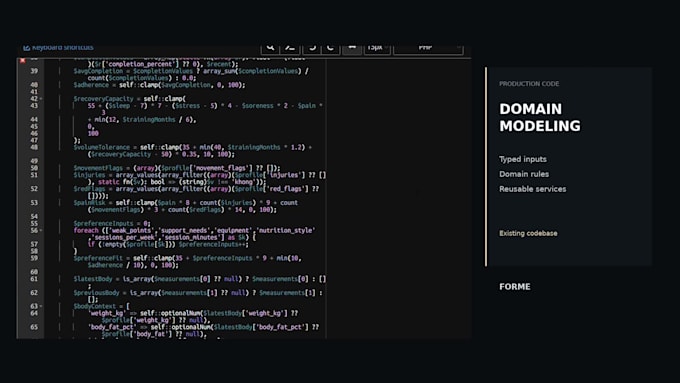Image resolution: width=680 pixels, height=383 pixels.
Task: Click line number 48 in the gutter
Action: 34,147
